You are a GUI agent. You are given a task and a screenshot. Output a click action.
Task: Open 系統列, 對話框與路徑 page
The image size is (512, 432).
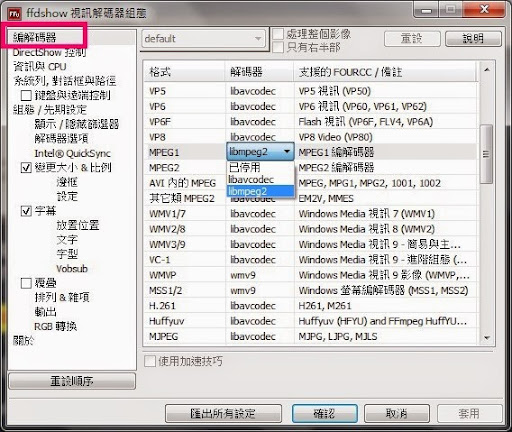point(65,81)
